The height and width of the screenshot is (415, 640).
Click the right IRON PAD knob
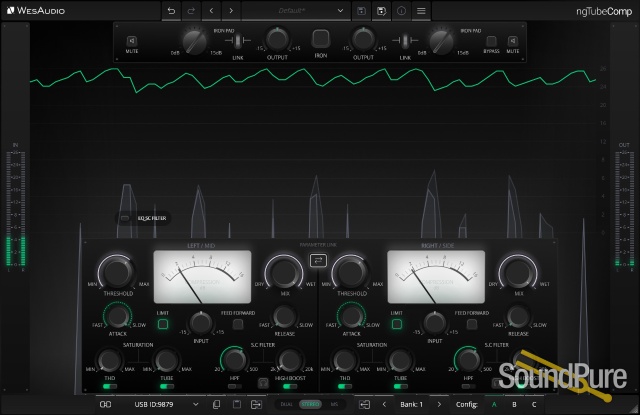coord(441,42)
